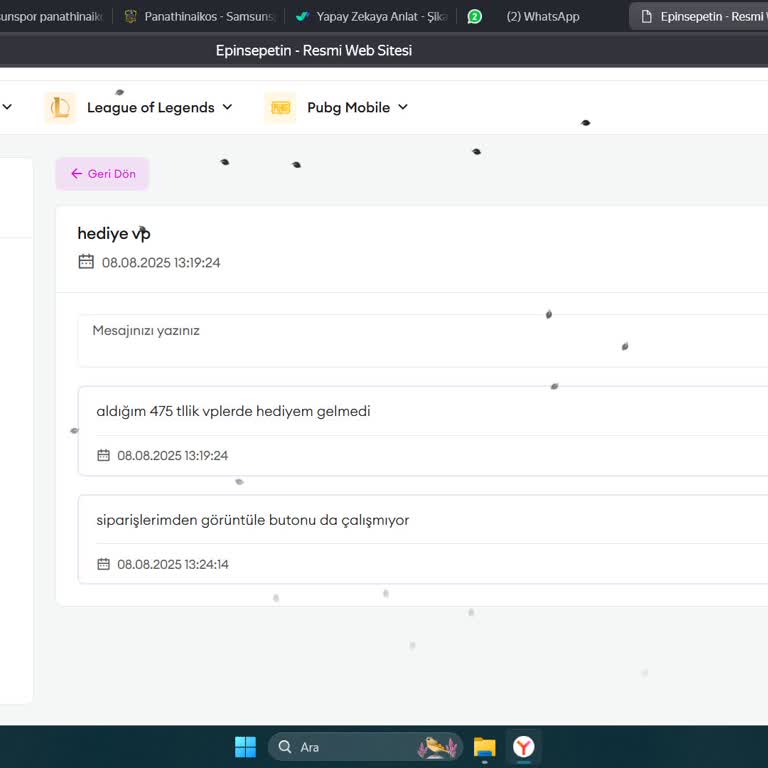This screenshot has width=768, height=768.
Task: Click calendar icon under hediye vp title
Action: click(86, 262)
